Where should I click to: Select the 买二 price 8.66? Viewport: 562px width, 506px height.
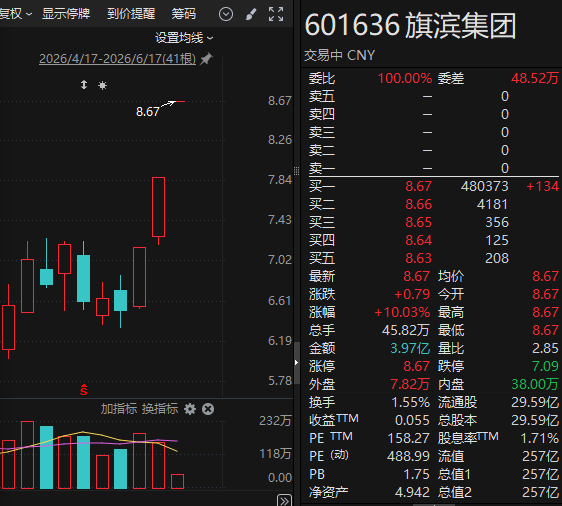click(419, 204)
